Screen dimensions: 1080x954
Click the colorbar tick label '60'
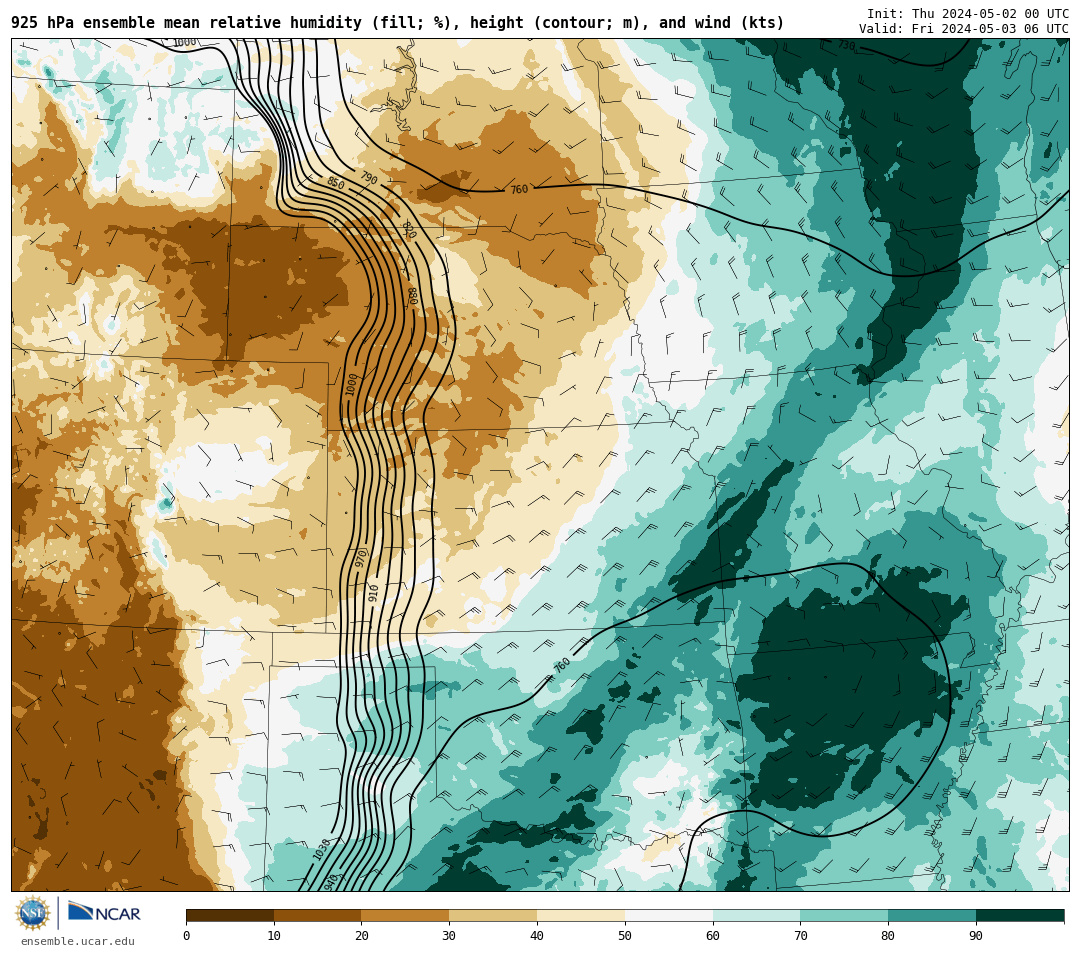click(713, 935)
